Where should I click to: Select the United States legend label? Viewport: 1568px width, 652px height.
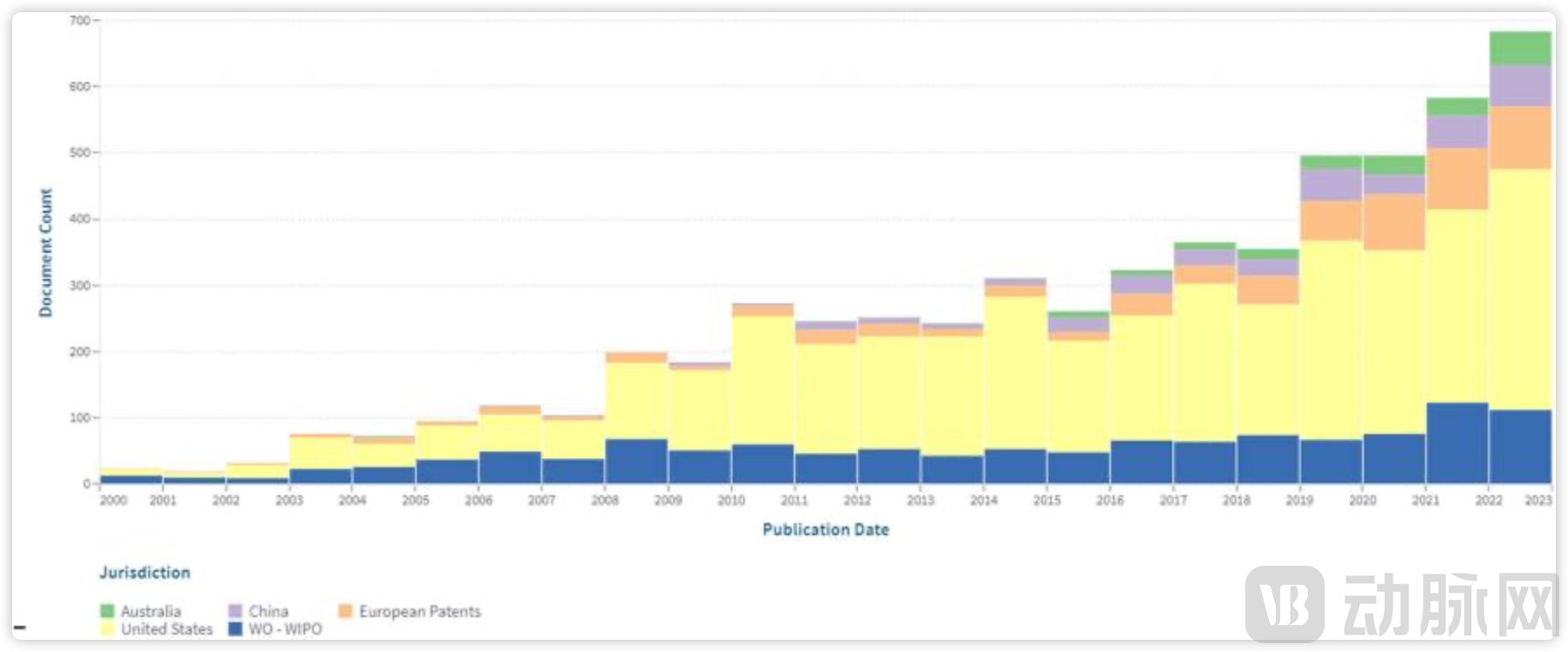167,628
